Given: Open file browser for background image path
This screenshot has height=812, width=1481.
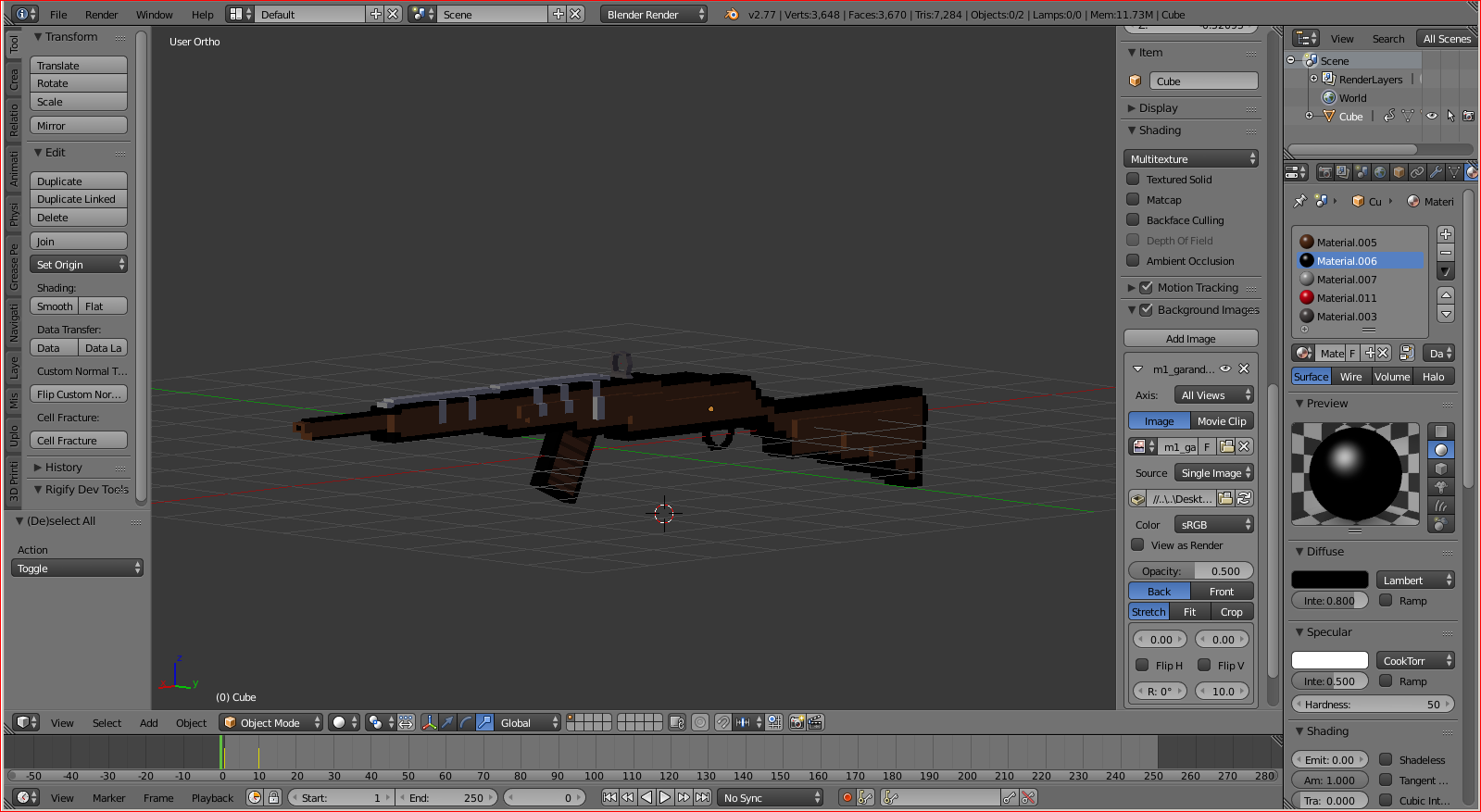Looking at the screenshot, I should click(1226, 498).
